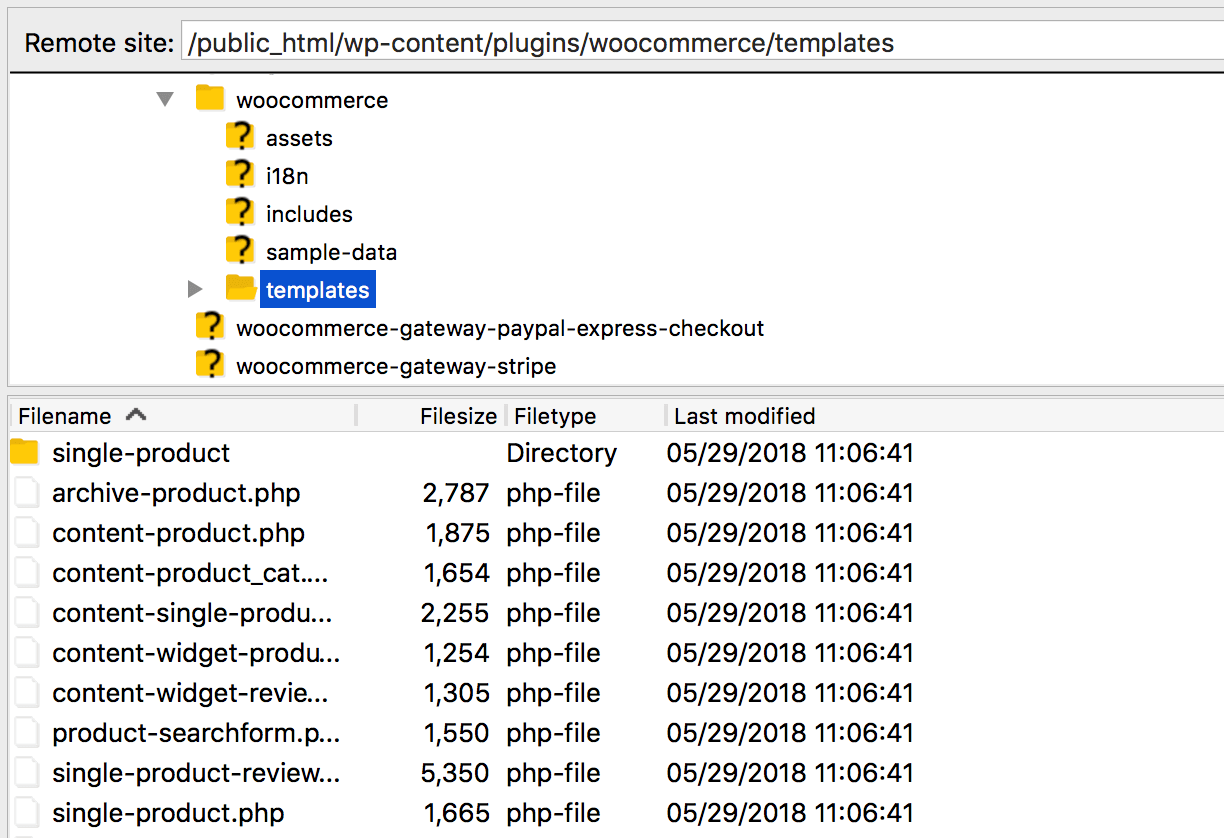
Task: Click the 1,550 filesize value
Action: (457, 733)
